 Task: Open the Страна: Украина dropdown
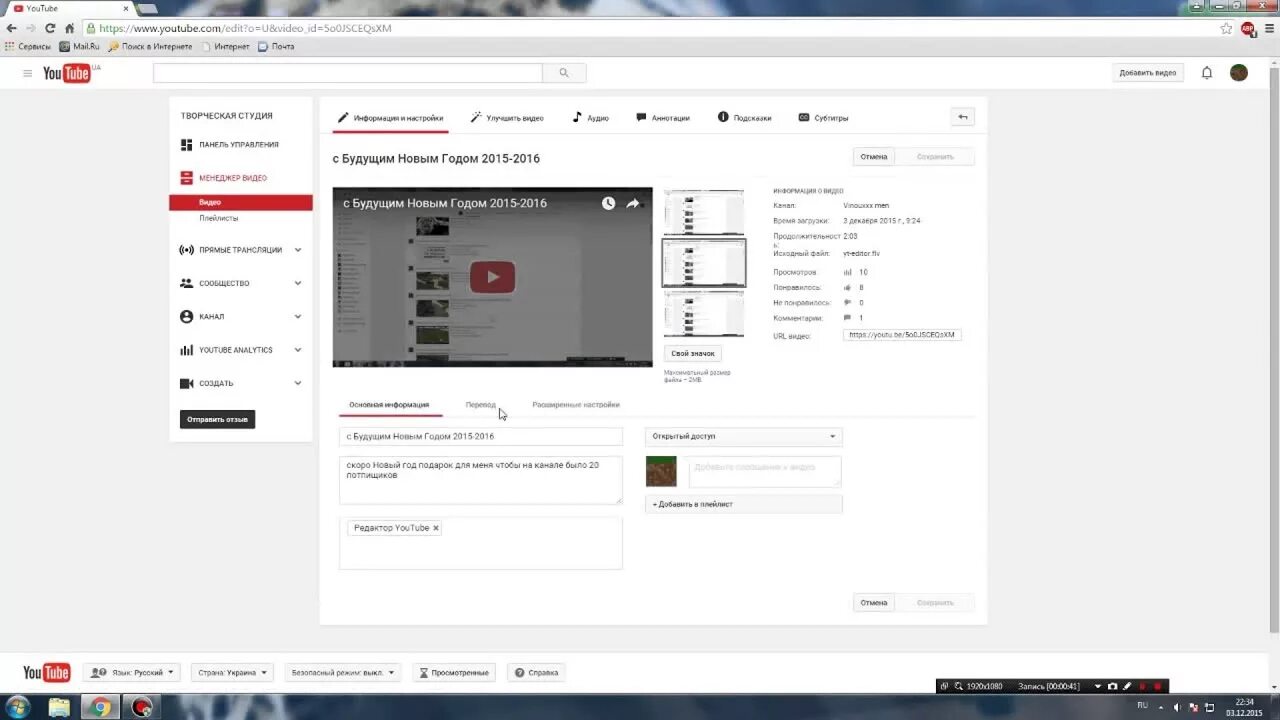coord(232,673)
